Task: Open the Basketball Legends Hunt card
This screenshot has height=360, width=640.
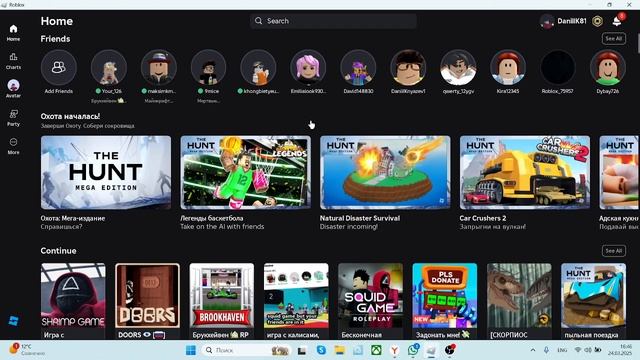Action: (246, 173)
